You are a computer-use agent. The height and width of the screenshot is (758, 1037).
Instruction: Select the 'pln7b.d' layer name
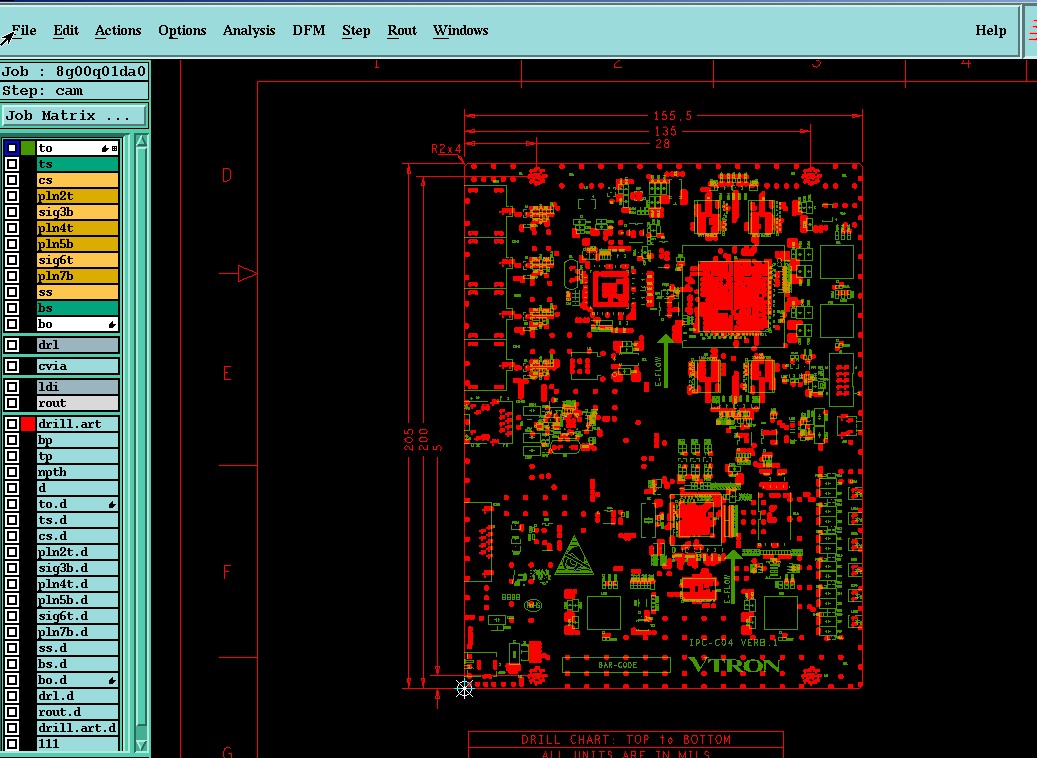(77, 632)
